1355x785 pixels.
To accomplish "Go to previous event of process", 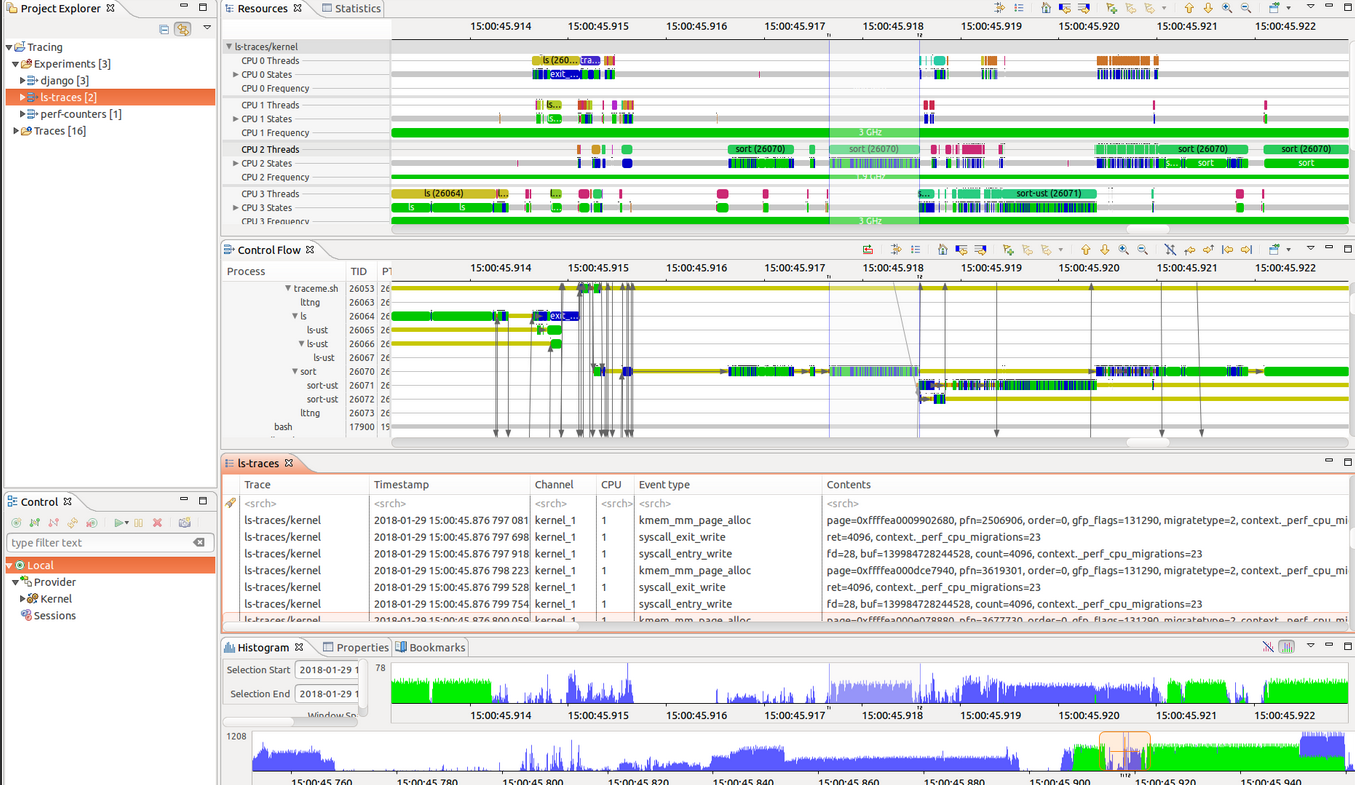I will [x=1228, y=250].
